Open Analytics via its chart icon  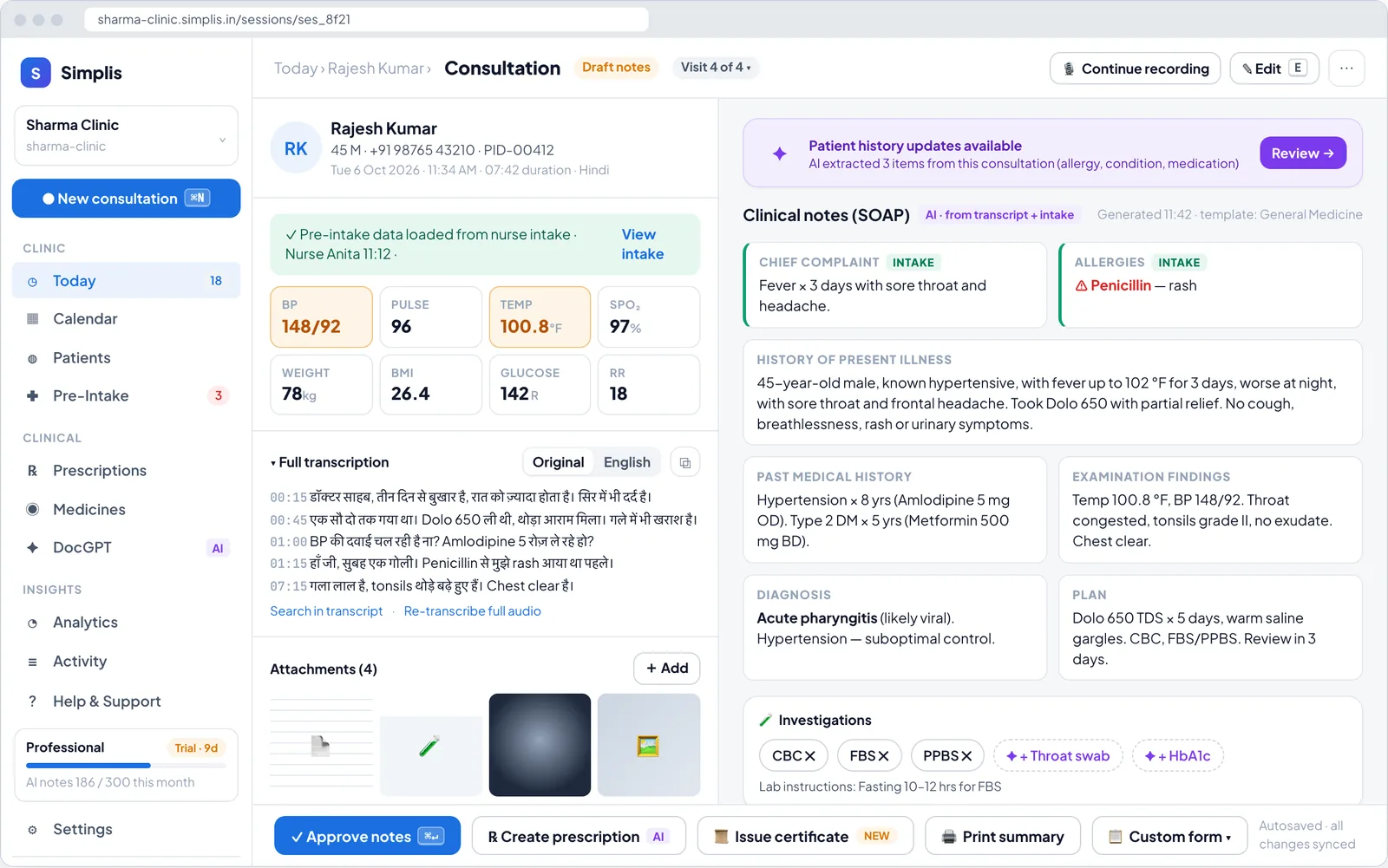32,623
